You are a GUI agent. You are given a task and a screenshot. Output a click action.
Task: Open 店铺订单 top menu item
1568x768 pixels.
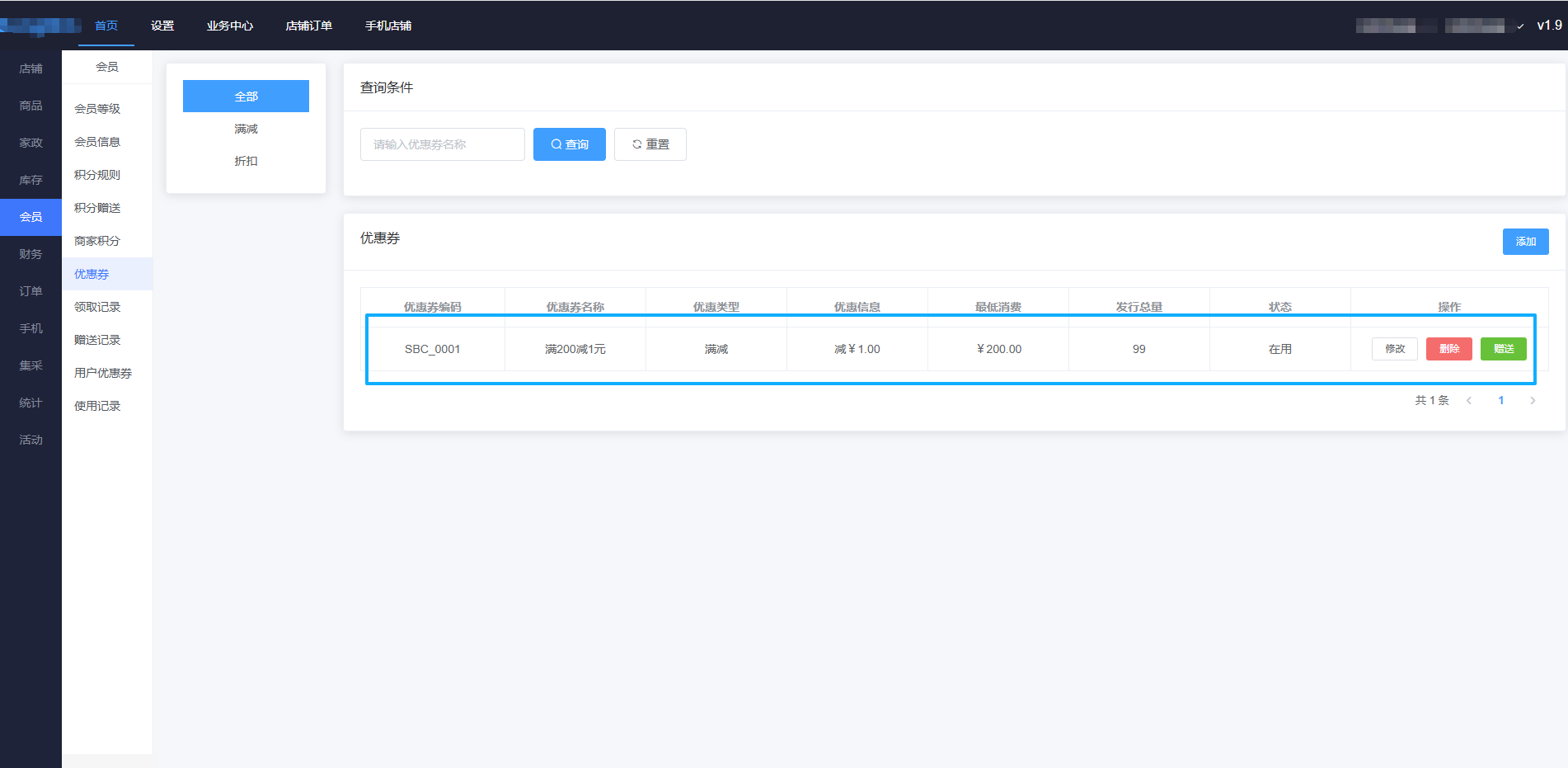(308, 26)
